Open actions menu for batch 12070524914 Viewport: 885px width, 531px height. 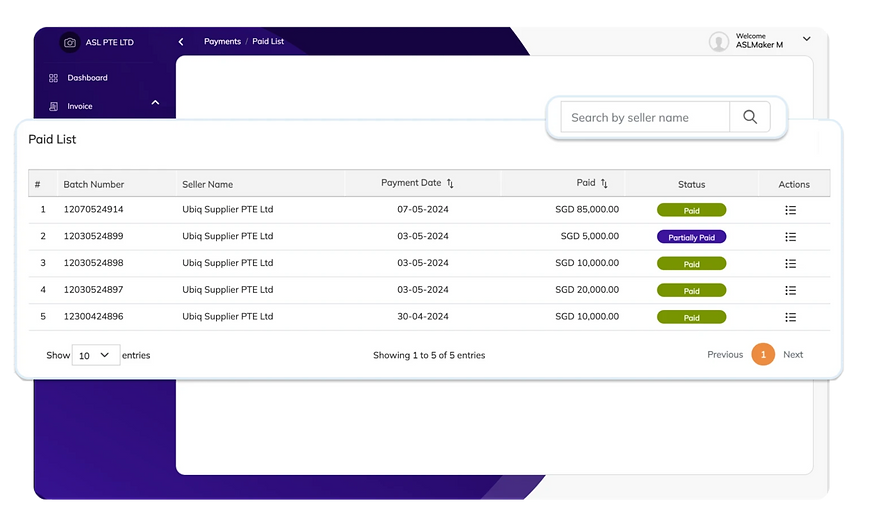click(790, 210)
